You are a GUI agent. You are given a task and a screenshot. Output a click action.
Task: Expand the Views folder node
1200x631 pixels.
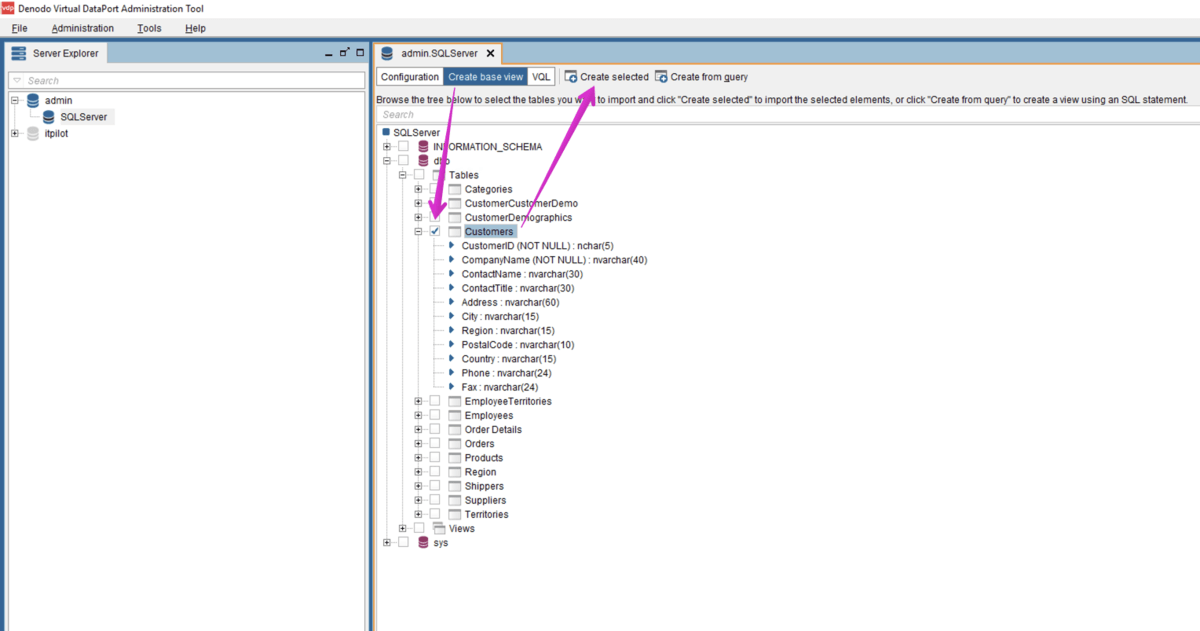pos(403,528)
